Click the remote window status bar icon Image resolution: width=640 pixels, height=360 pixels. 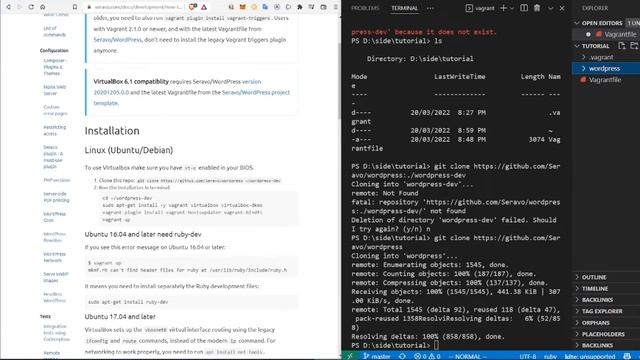(349, 356)
